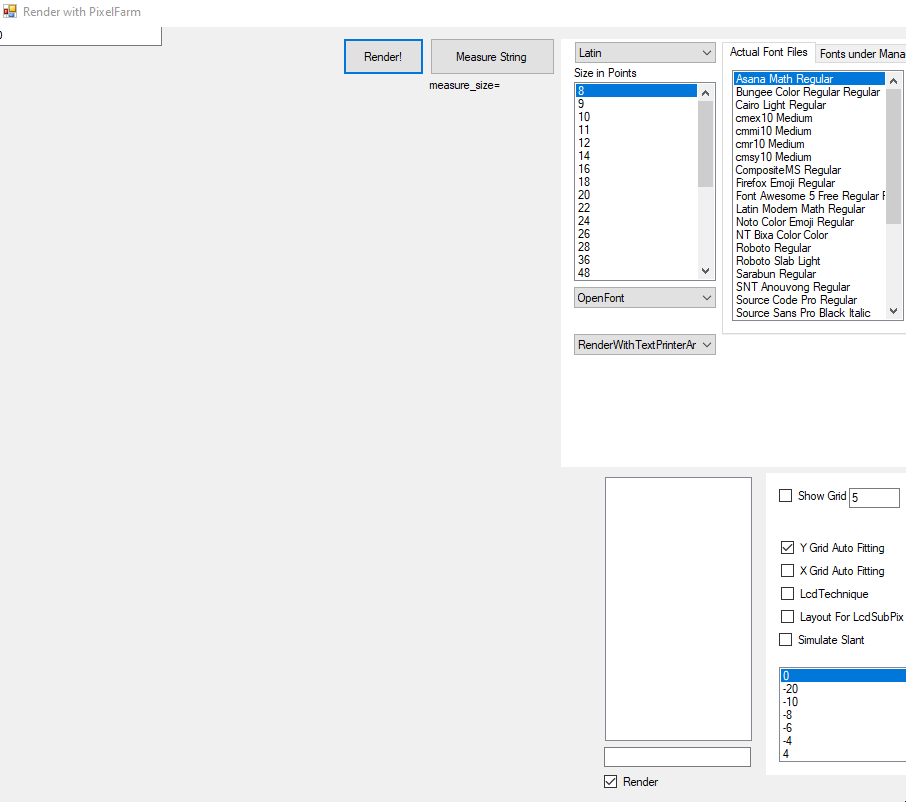Click the Measure String button

[x=491, y=56]
